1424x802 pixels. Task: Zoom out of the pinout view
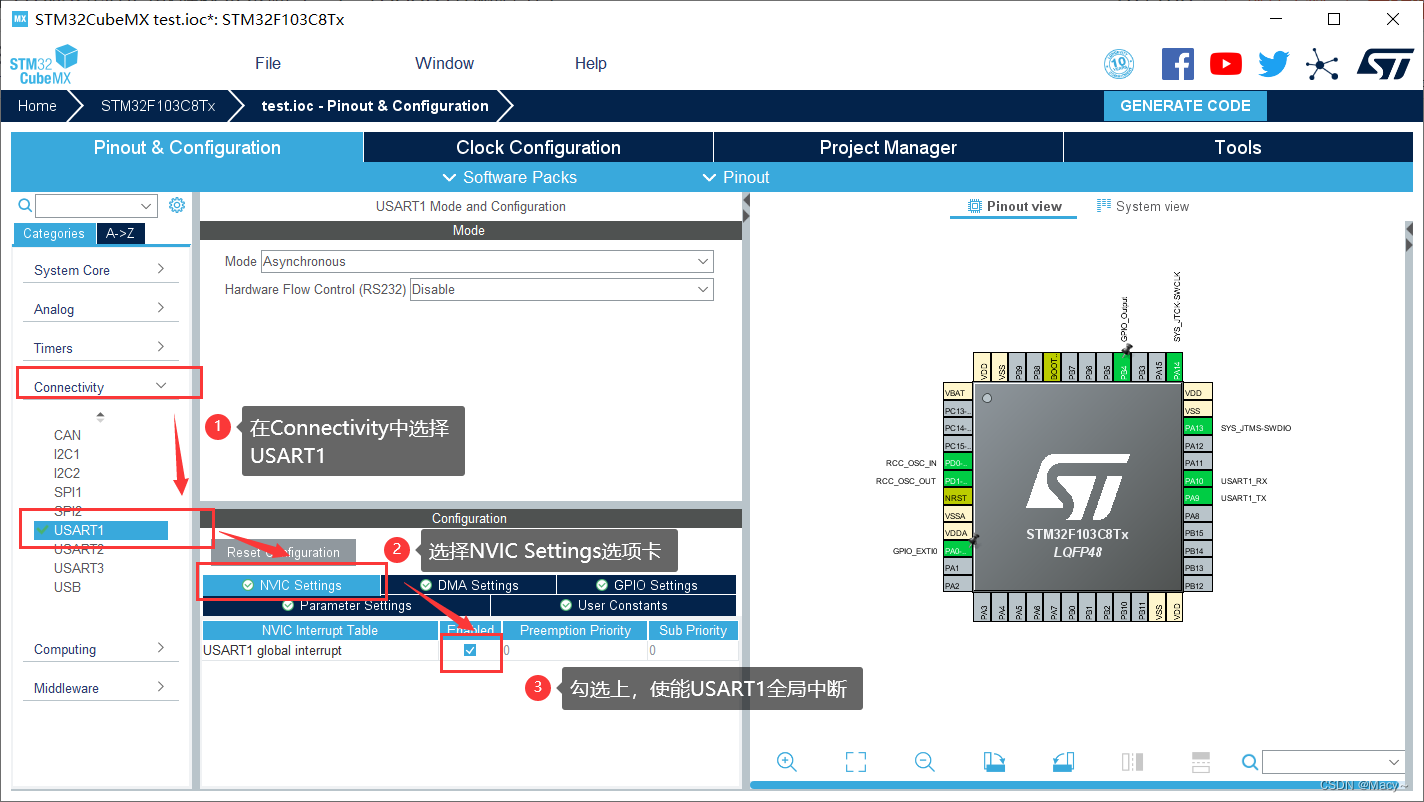tap(925, 762)
